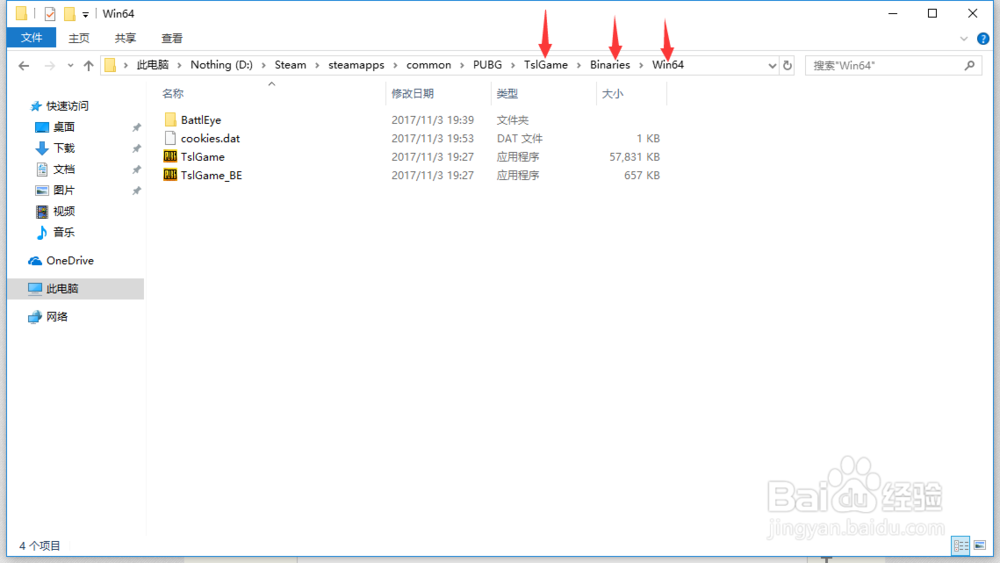Unpin 下载 using its pin icon
This screenshot has width=1000, height=563.
(x=136, y=149)
